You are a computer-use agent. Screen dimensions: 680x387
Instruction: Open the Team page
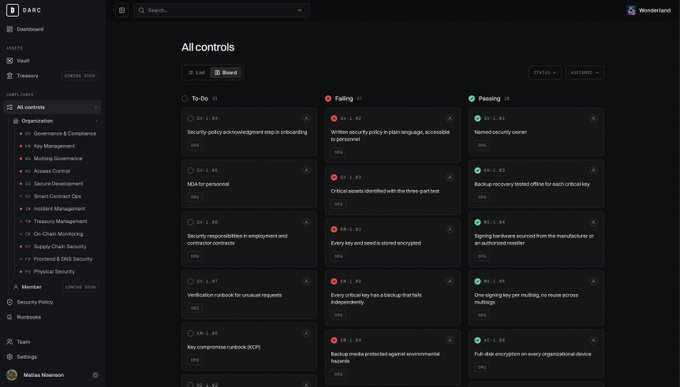pos(23,342)
